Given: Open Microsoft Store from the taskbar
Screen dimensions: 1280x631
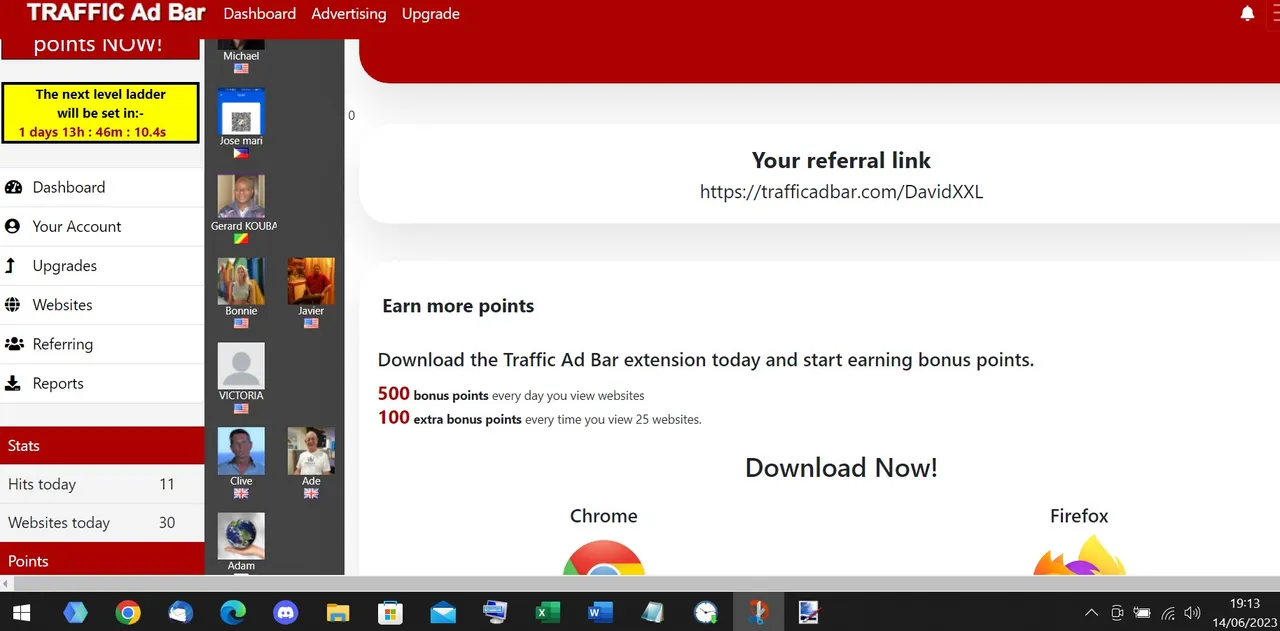Looking at the screenshot, I should click(x=390, y=612).
